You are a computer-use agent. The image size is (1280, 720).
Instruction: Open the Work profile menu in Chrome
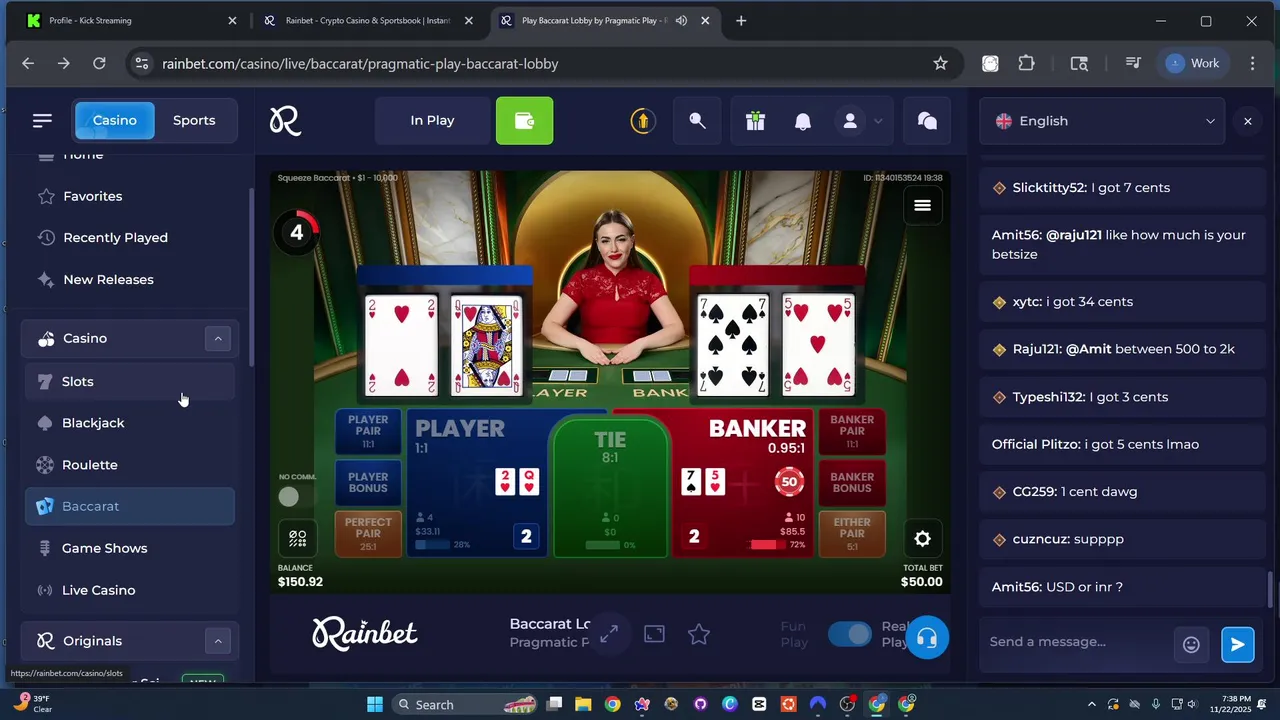pyautogui.click(x=1193, y=63)
